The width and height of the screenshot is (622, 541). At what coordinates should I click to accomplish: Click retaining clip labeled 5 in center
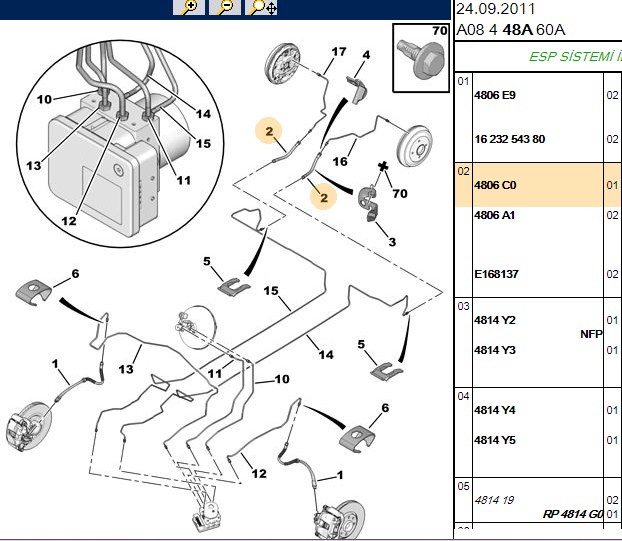coord(234,286)
